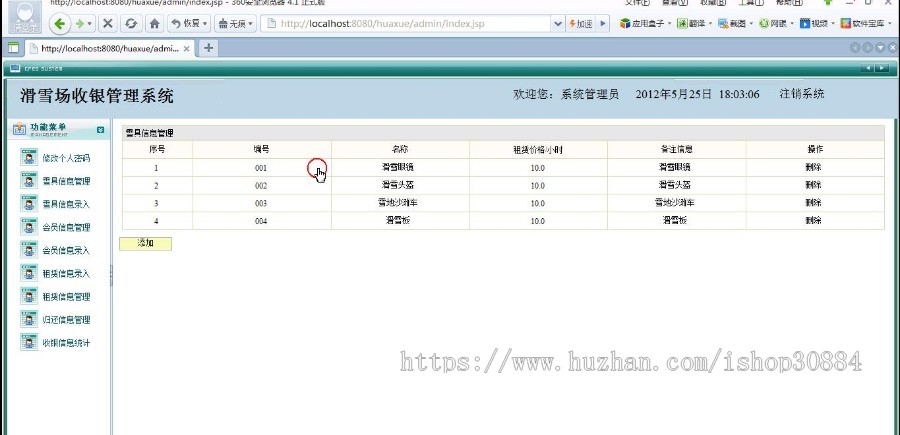Viewport: 900px width, 435px height.
Task: Click the icon beside 雪具信息录入
Action: pos(29,204)
